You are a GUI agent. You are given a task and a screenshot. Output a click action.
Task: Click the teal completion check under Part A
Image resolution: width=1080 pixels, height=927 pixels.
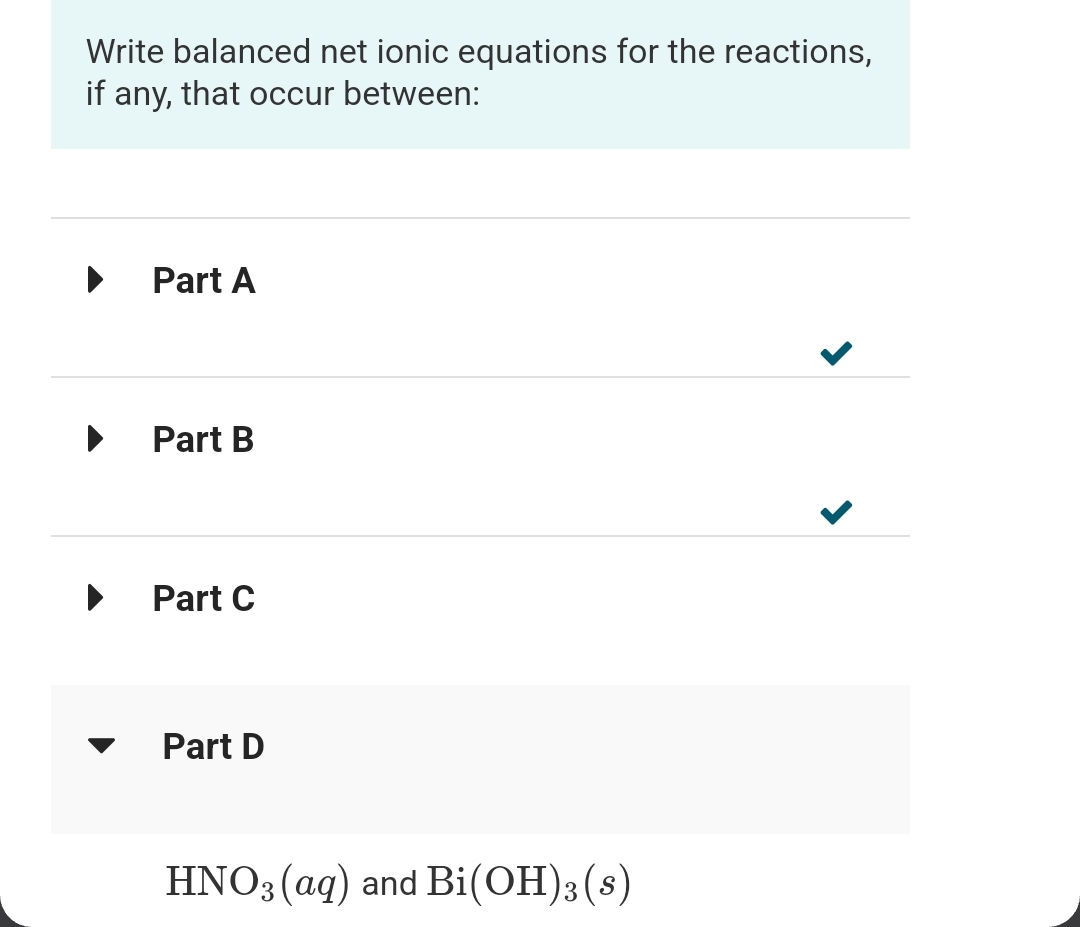click(835, 353)
